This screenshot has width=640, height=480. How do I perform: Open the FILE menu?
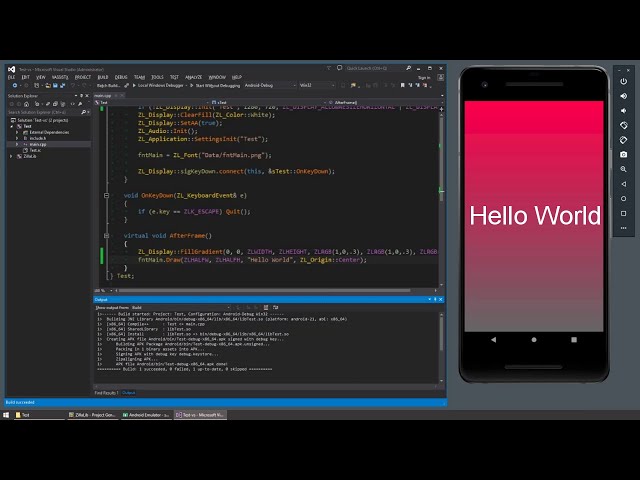11,77
